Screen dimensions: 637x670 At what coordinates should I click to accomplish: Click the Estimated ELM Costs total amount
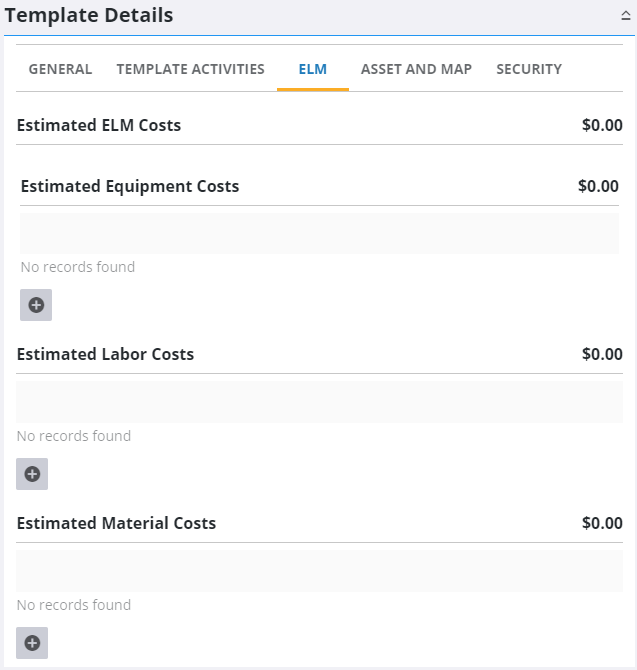tap(602, 125)
